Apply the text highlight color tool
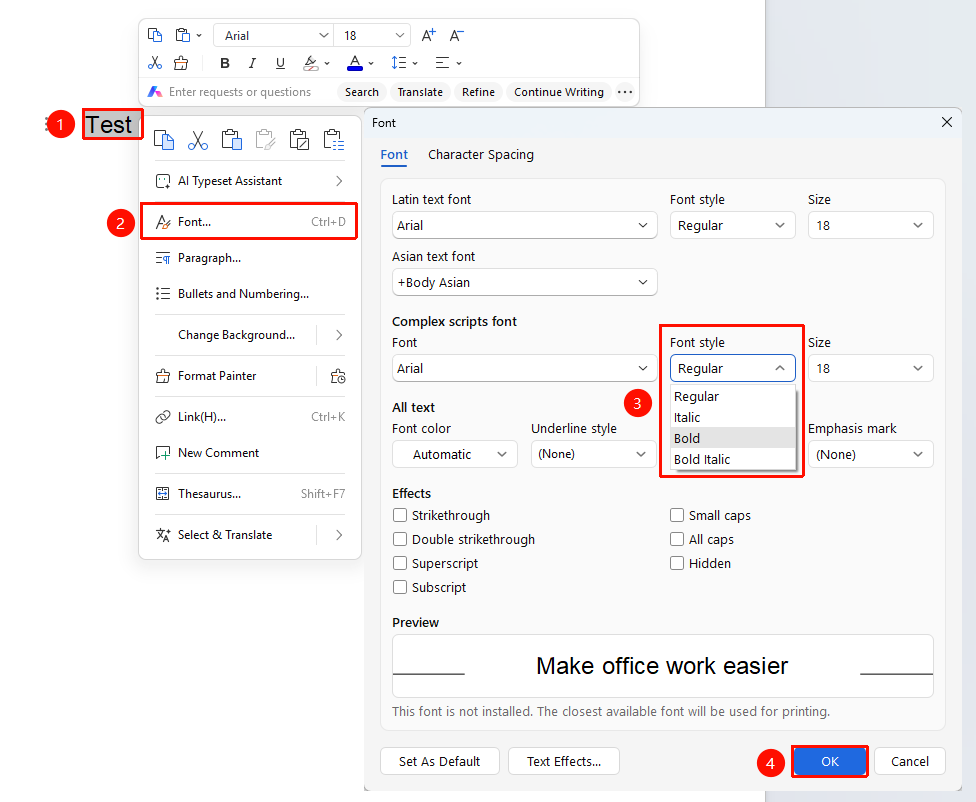Viewport: 976px width, 802px height. pos(311,63)
